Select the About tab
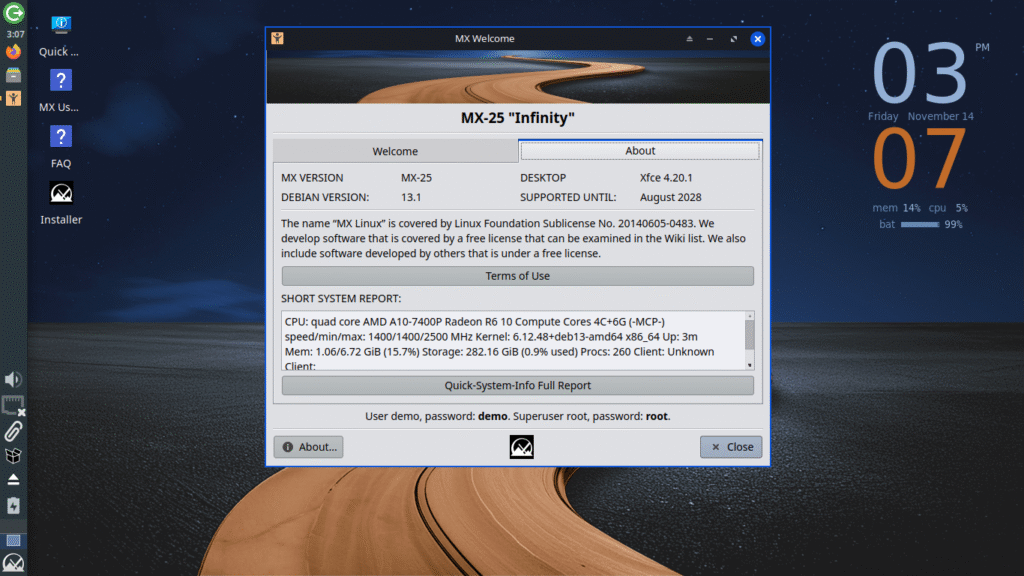The height and width of the screenshot is (576, 1024). click(x=640, y=151)
